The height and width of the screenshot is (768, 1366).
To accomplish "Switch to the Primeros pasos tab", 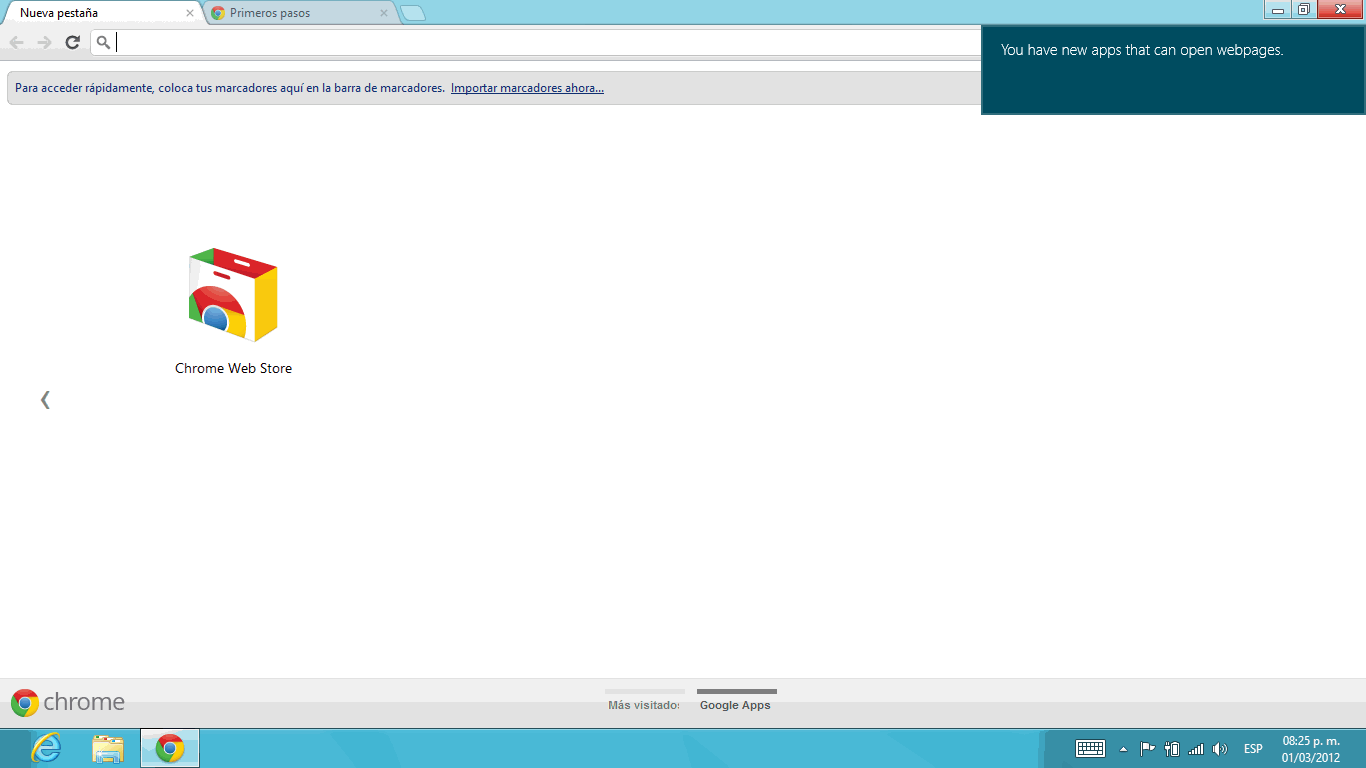I will (290, 13).
